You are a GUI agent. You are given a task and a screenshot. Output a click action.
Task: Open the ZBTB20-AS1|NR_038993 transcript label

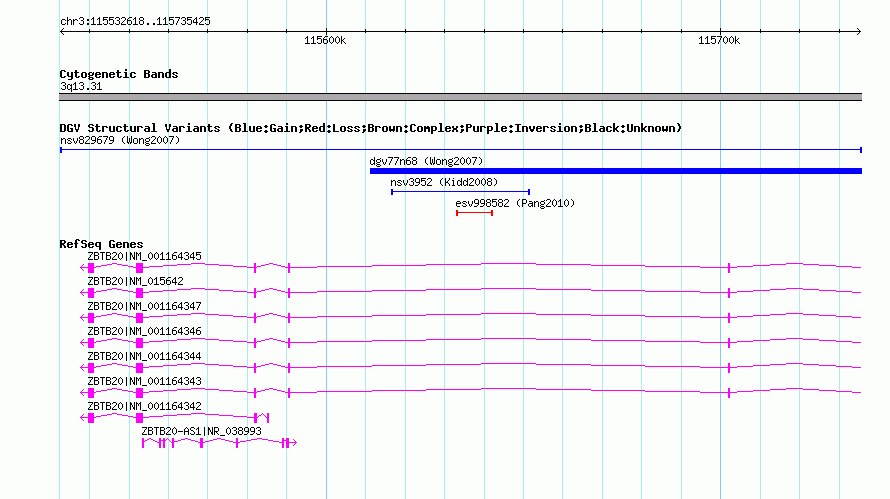[x=201, y=431]
